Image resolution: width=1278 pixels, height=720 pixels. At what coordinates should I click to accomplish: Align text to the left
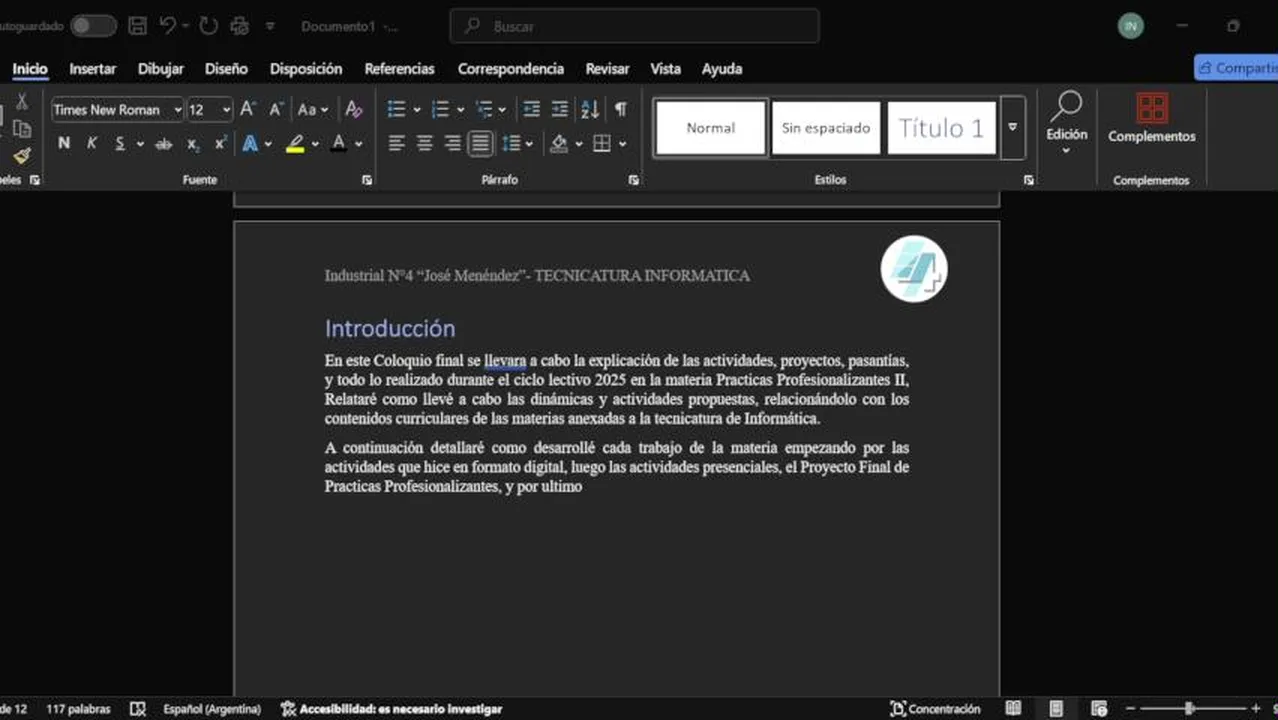click(396, 144)
